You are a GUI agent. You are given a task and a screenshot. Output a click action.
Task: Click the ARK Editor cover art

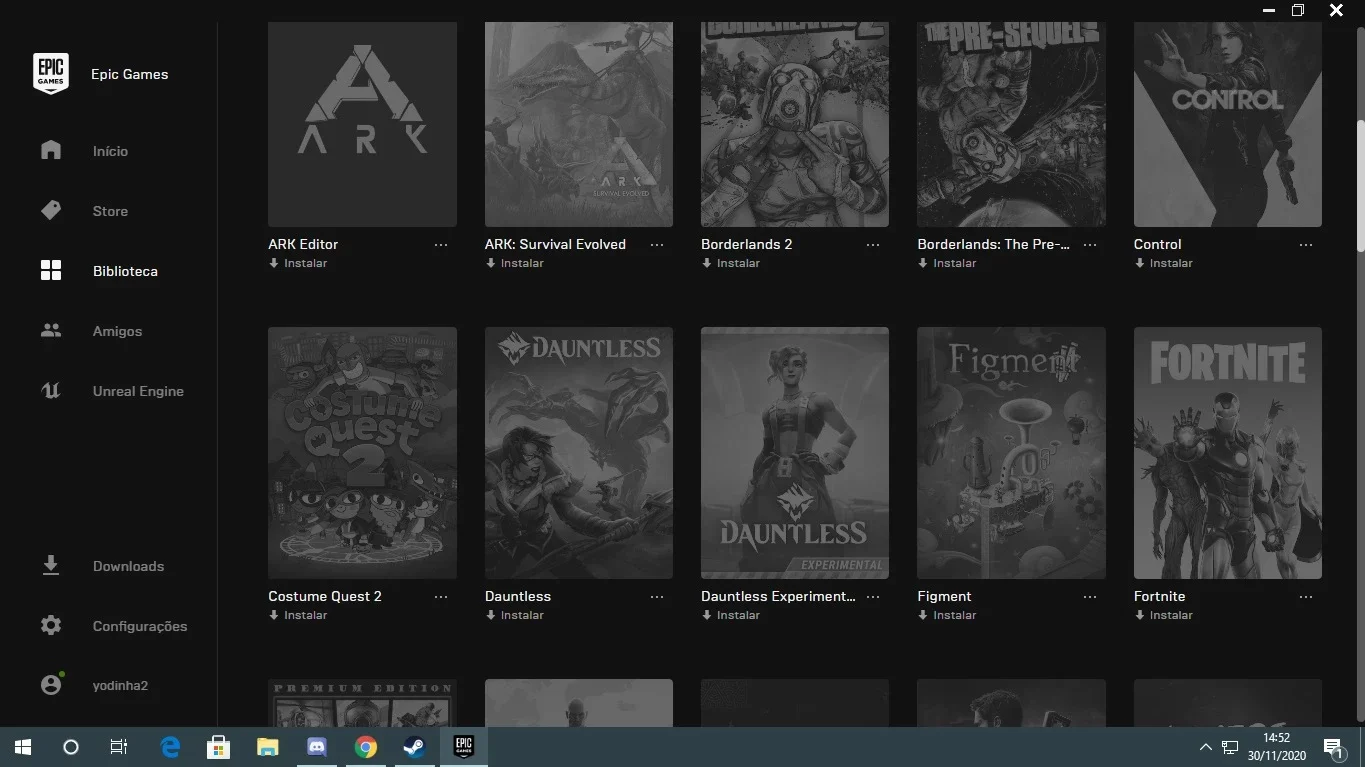(x=362, y=125)
